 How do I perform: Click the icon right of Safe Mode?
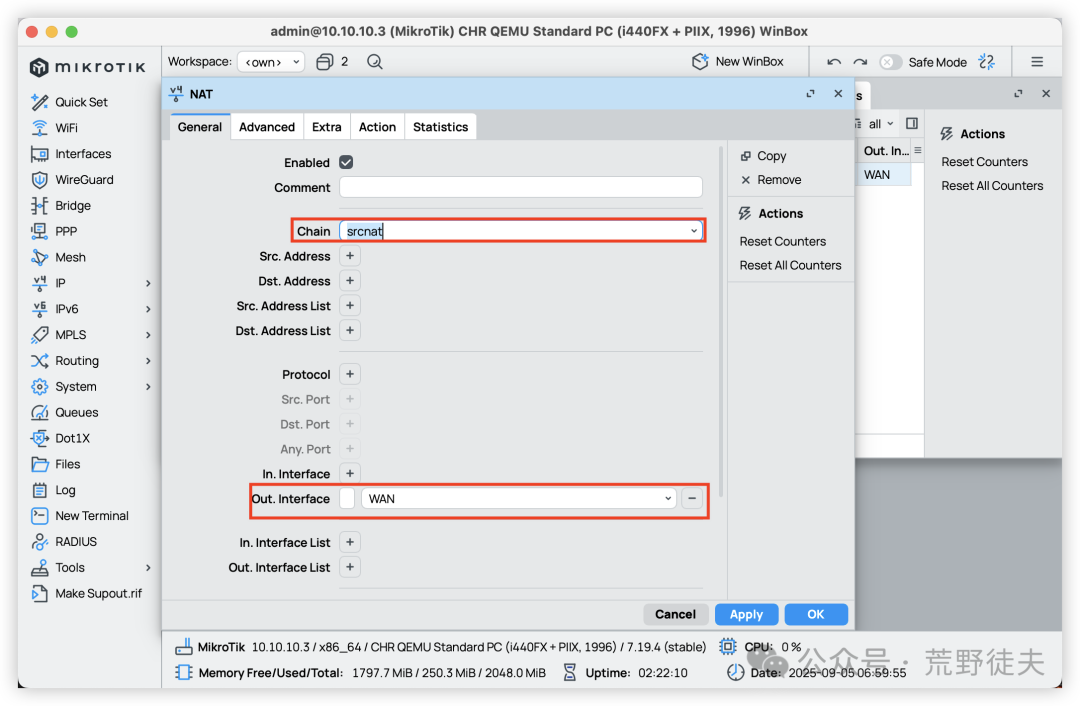click(x=987, y=62)
